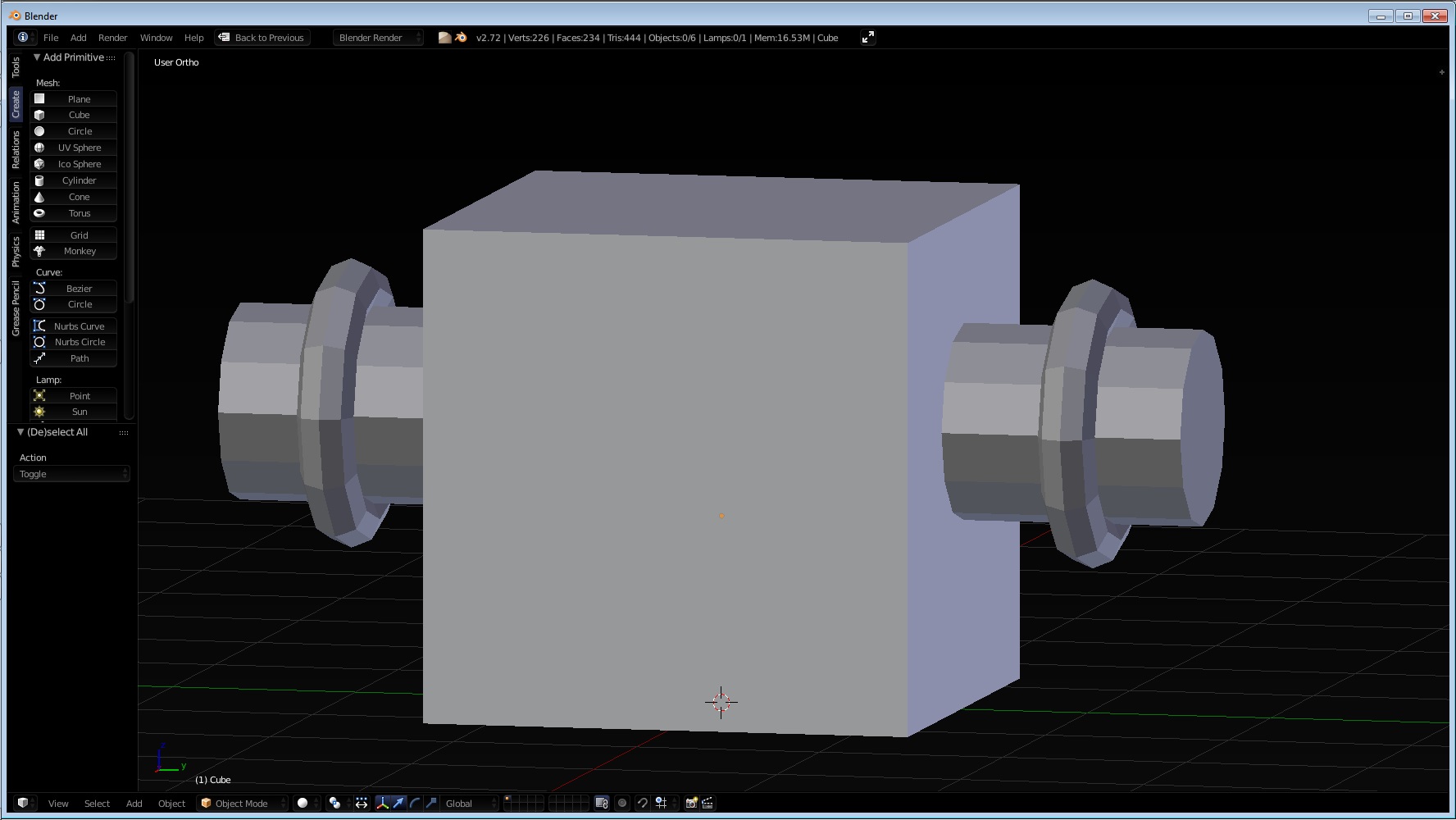This screenshot has width=1456, height=820.
Task: Add a Cone mesh primitive
Action: pyautogui.click(x=74, y=197)
